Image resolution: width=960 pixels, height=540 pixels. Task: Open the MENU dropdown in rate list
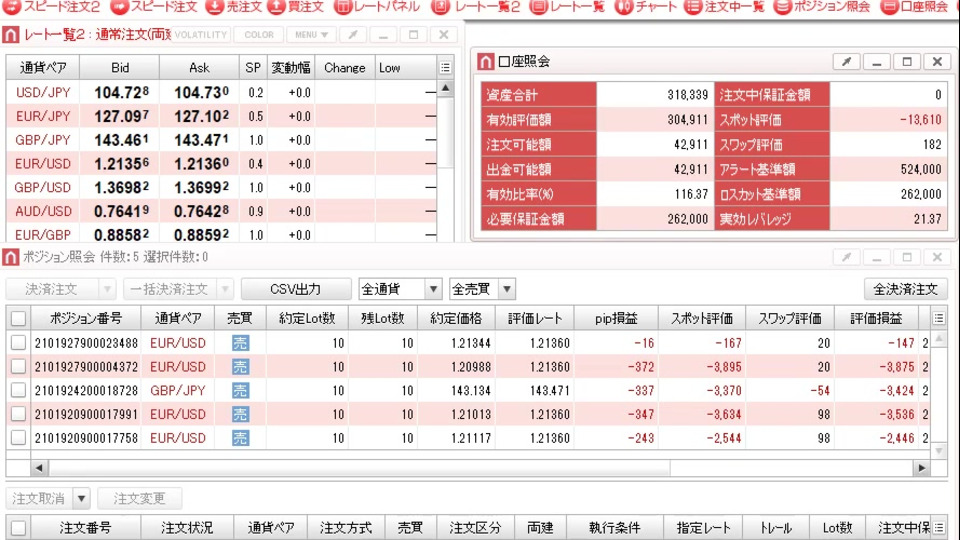click(311, 35)
